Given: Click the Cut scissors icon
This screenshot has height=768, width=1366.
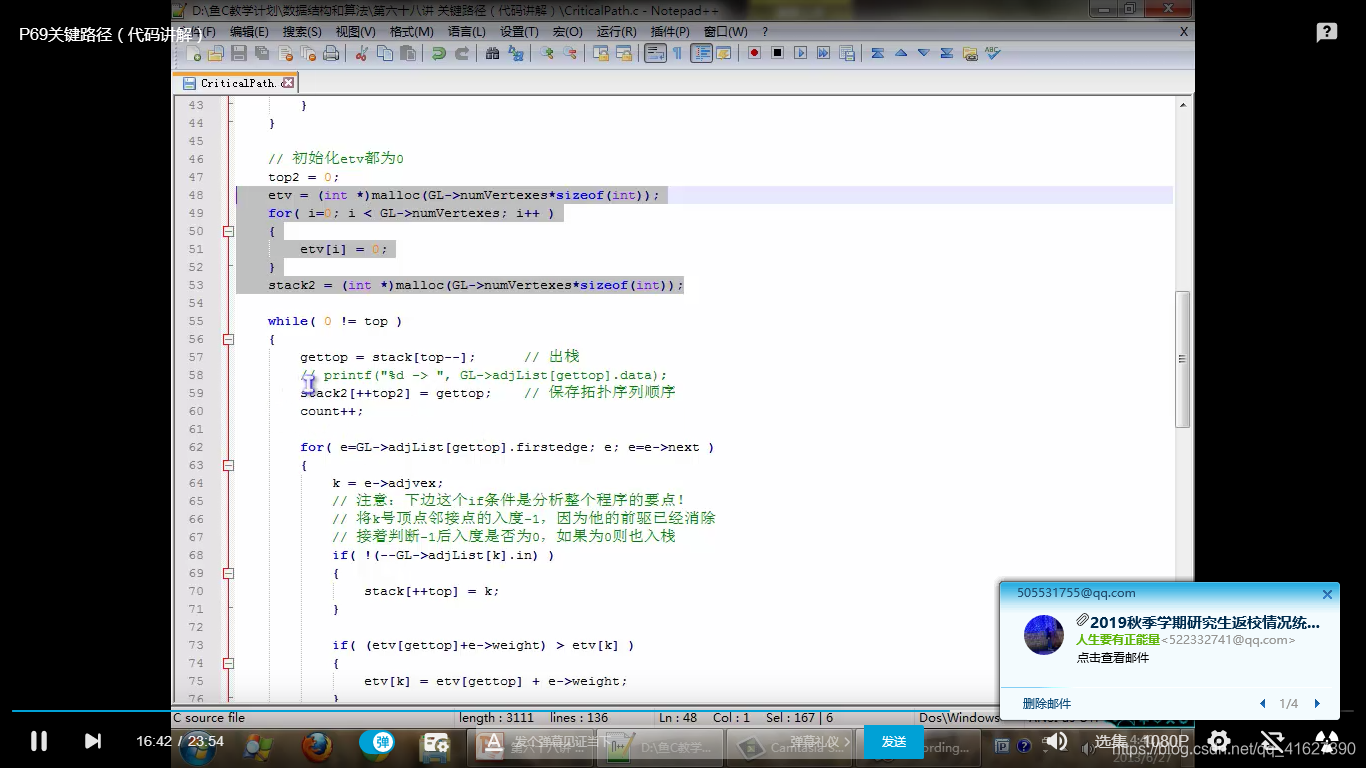Looking at the screenshot, I should pyautogui.click(x=361, y=53).
